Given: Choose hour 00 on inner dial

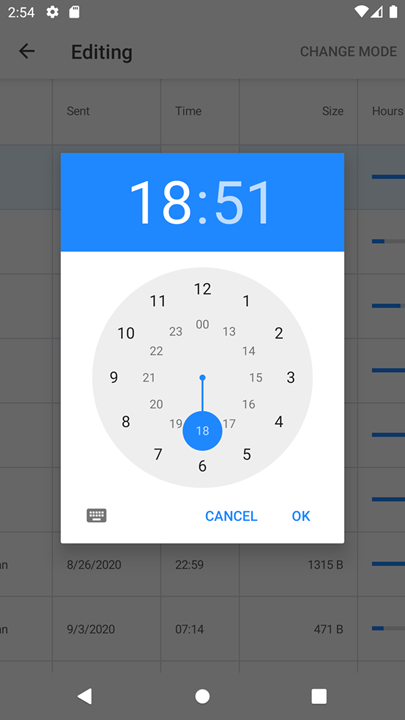Looking at the screenshot, I should 202,324.
